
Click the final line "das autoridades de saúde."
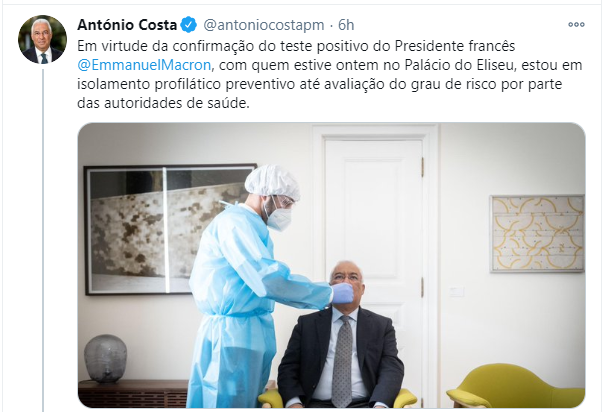click(x=163, y=103)
